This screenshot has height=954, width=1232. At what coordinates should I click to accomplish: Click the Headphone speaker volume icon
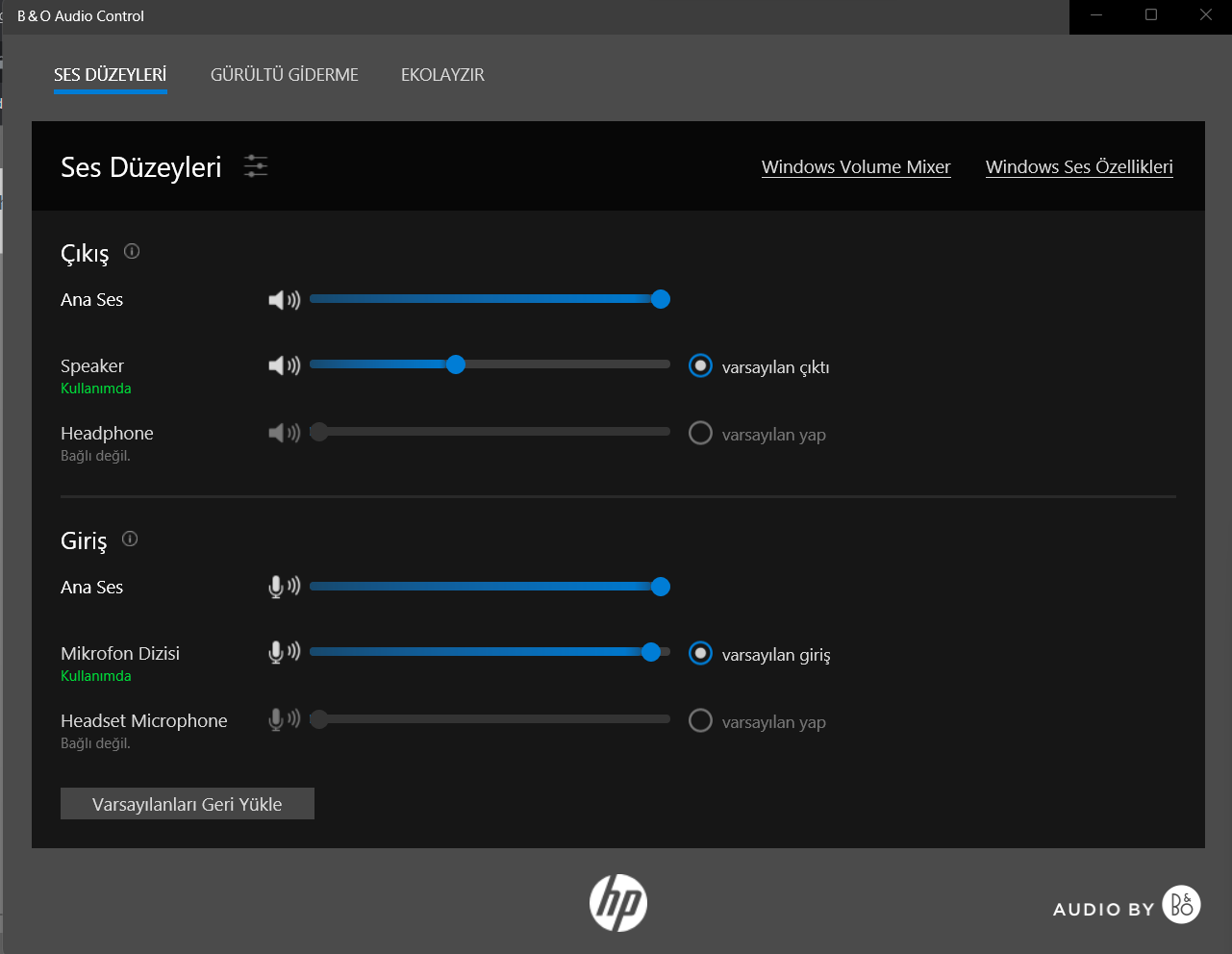click(285, 433)
